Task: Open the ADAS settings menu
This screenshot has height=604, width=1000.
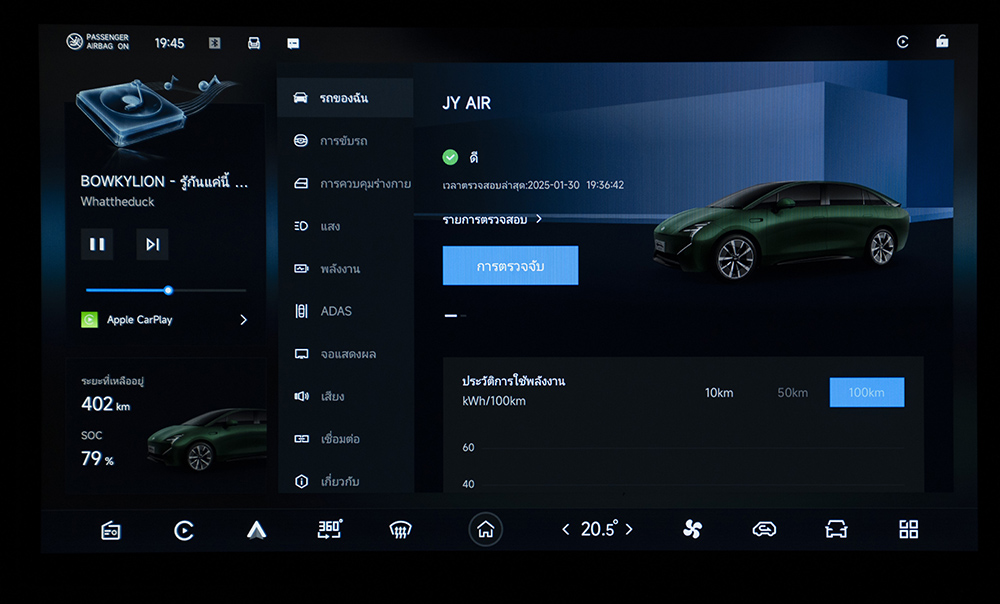Action: pos(336,311)
